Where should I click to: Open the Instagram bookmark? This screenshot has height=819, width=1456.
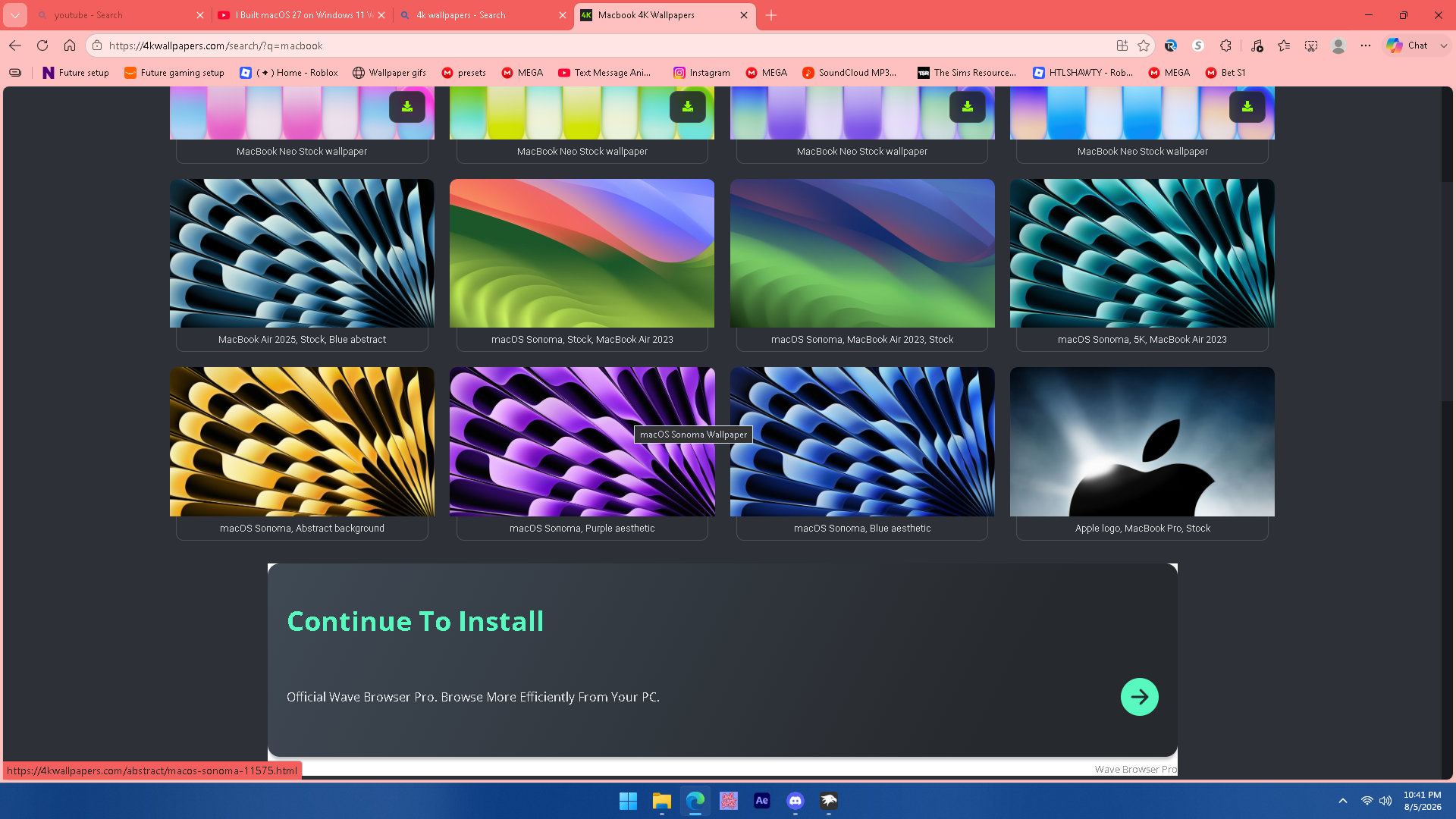[x=701, y=73]
